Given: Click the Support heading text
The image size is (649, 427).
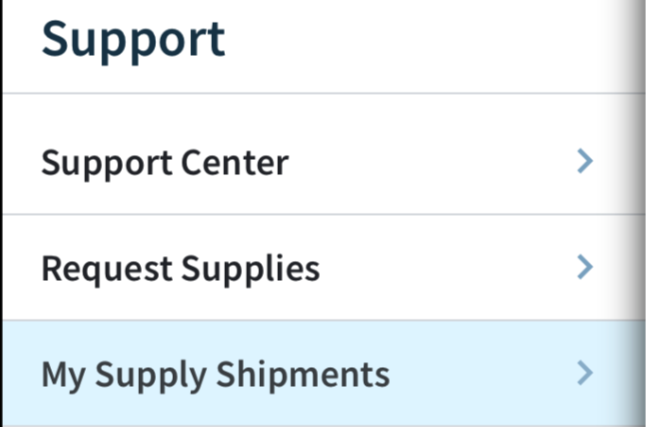Looking at the screenshot, I should [133, 41].
